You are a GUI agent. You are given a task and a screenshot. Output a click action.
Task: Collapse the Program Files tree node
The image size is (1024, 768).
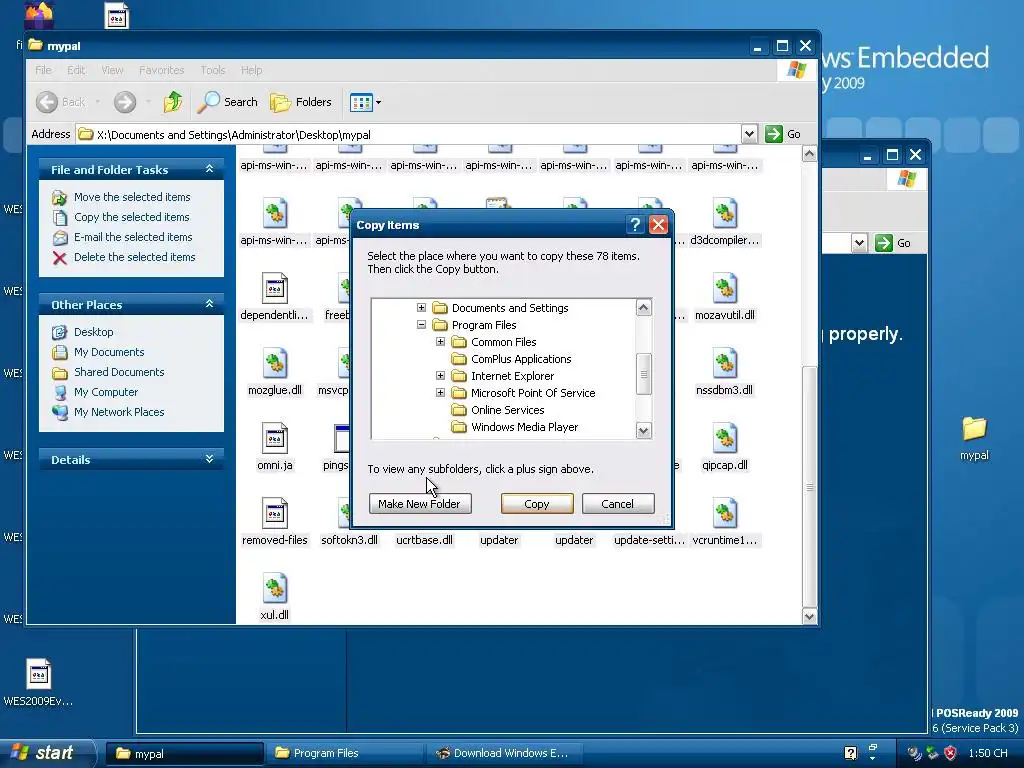(421, 325)
